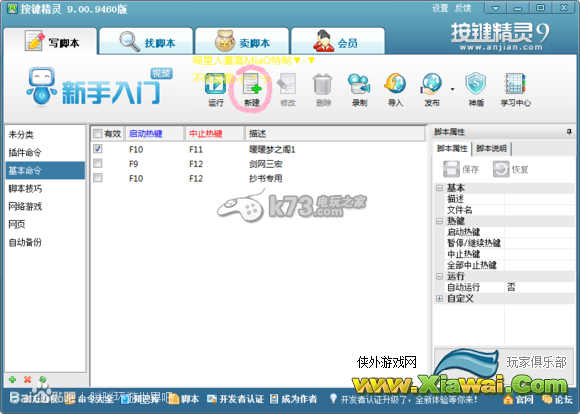
Task: Select the 插件命令 category
Action: 45,152
